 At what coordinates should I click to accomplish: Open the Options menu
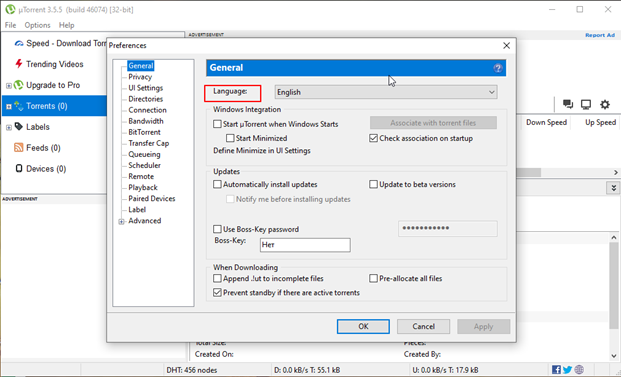tap(38, 25)
